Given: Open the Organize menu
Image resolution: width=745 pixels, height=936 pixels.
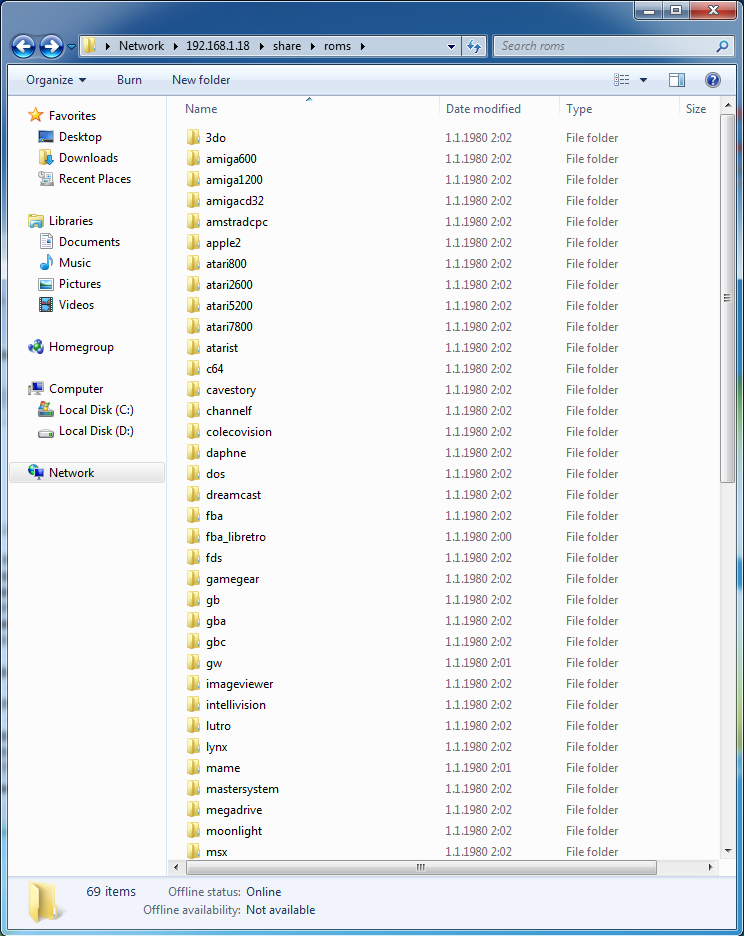Looking at the screenshot, I should tap(56, 80).
